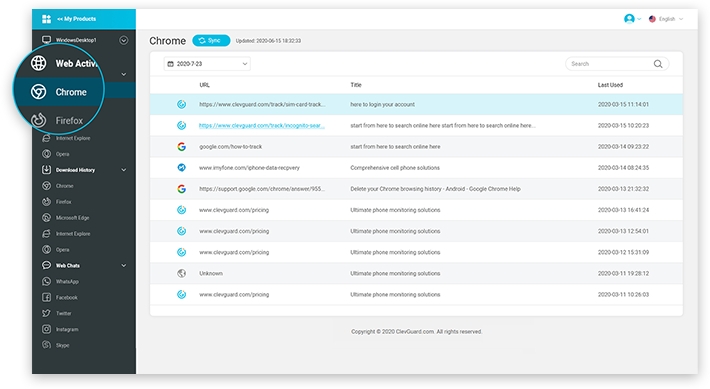The width and height of the screenshot is (710, 389).
Task: Open the user account menu
Action: (x=632, y=19)
